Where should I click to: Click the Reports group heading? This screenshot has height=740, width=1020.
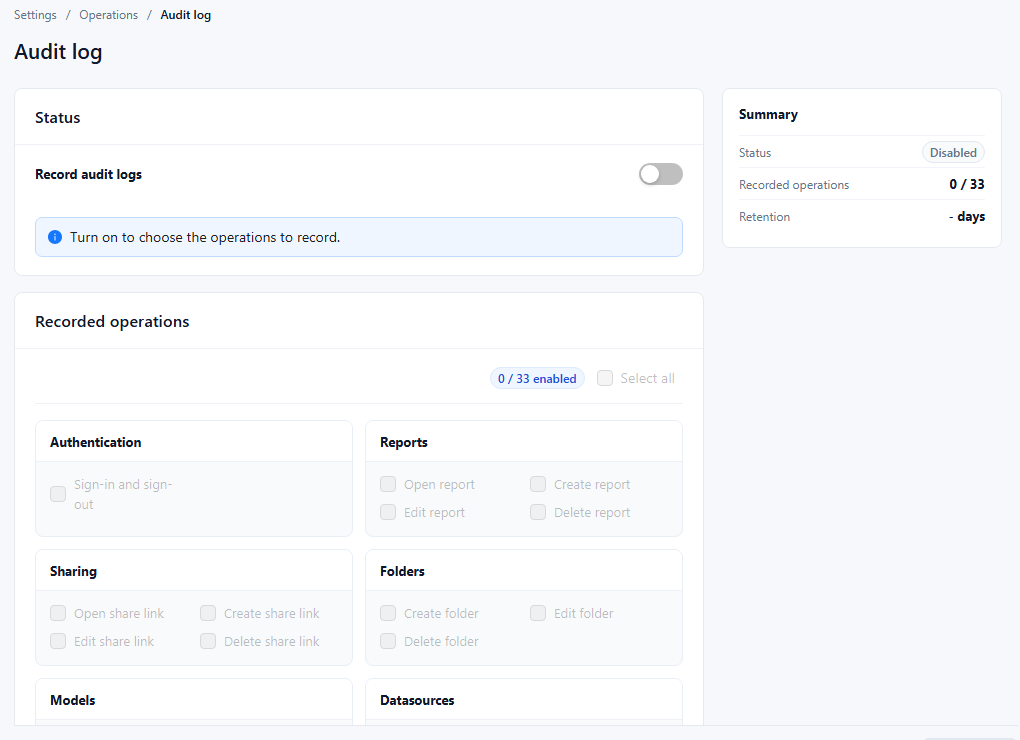[404, 442]
